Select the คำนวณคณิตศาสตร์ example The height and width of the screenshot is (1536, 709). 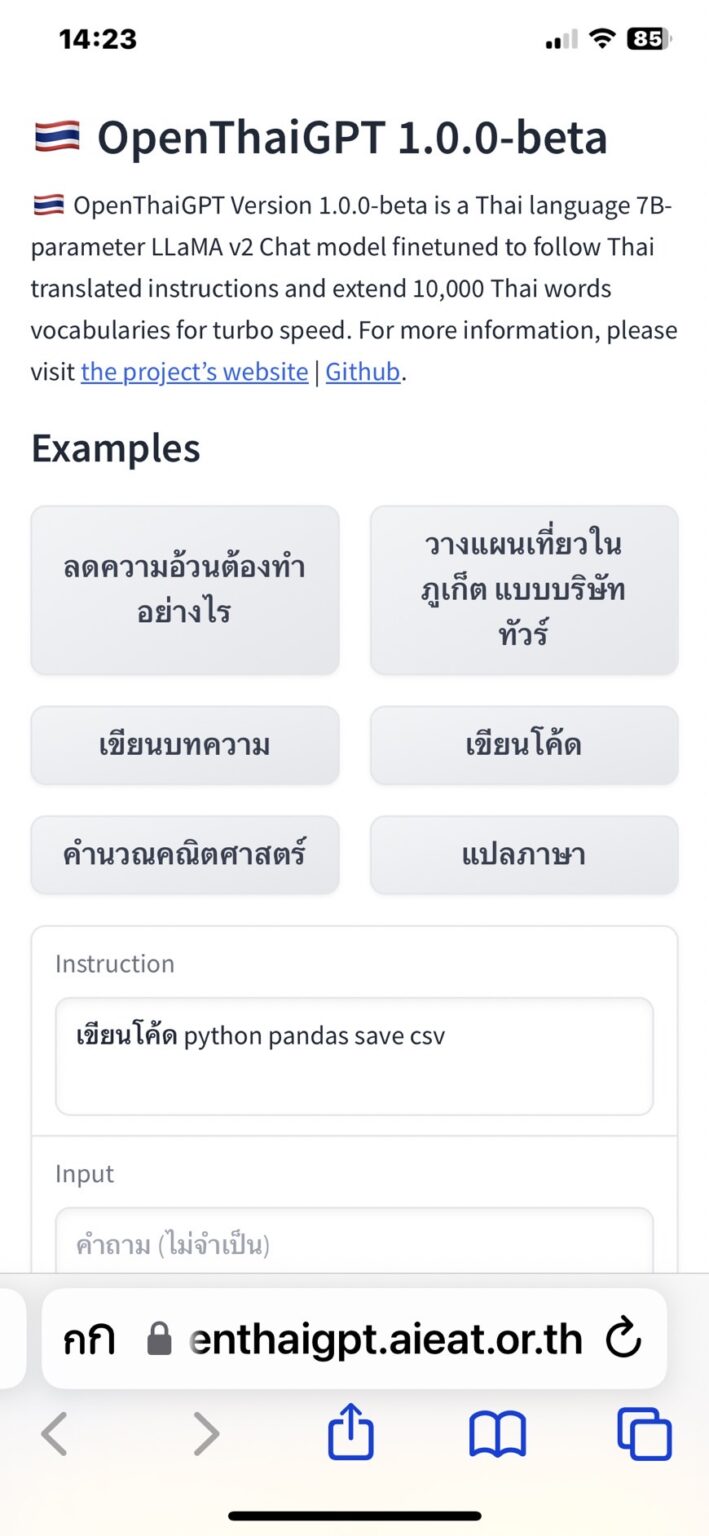pyautogui.click(x=185, y=854)
